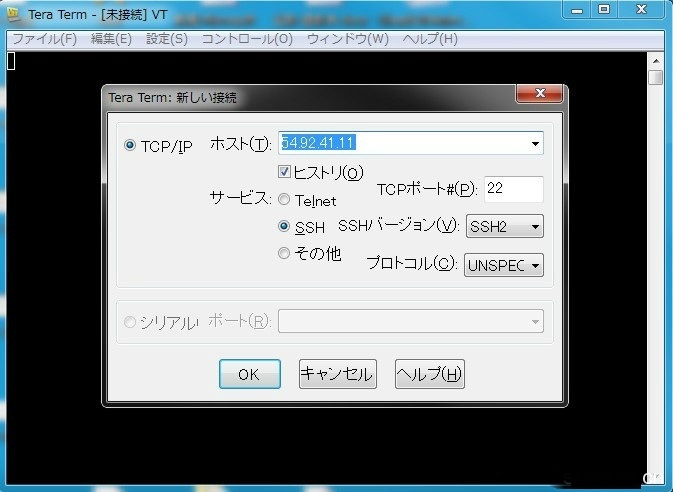Click the ヘルプ(H) button in dialog
Viewport: 673px width, 492px height.
point(430,374)
